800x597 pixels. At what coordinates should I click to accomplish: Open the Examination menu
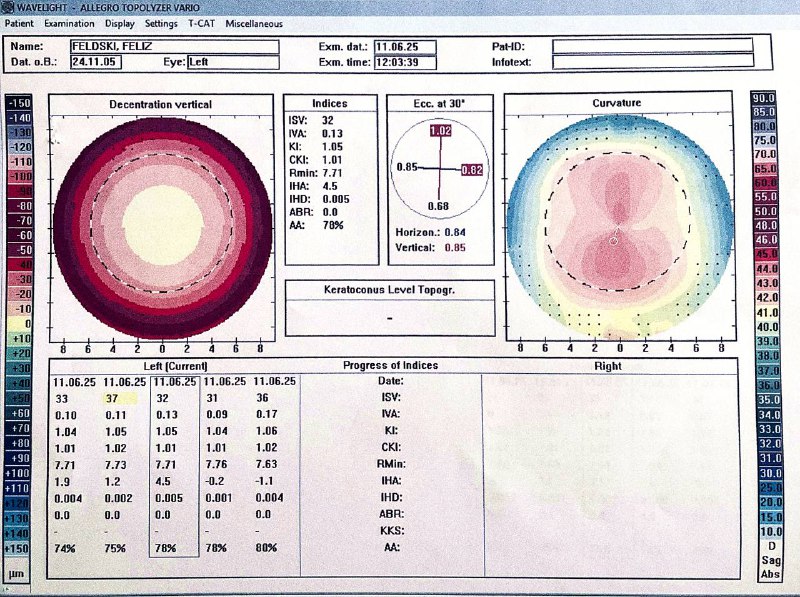point(69,23)
